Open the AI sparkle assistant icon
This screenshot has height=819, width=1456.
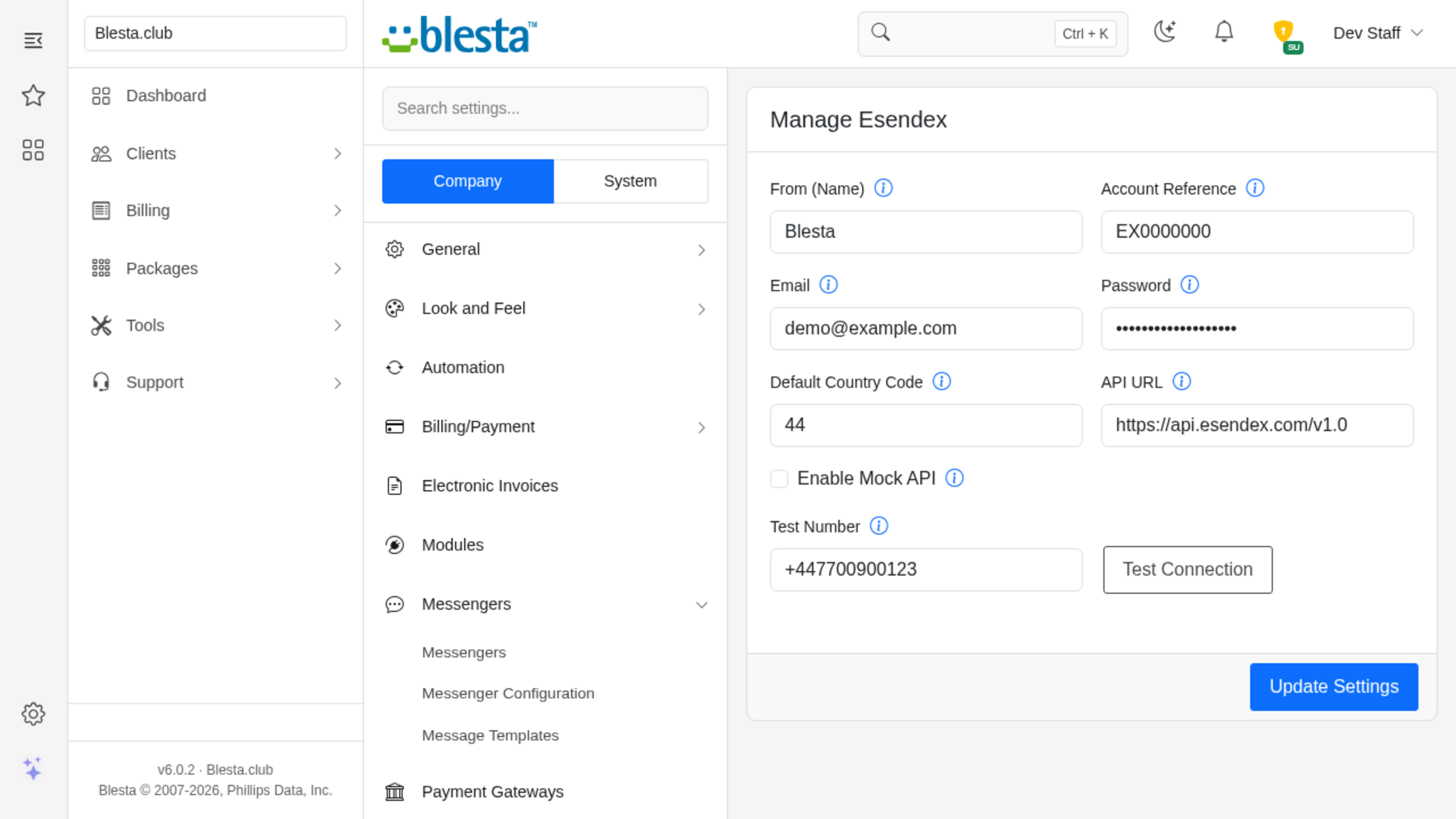coord(33,768)
